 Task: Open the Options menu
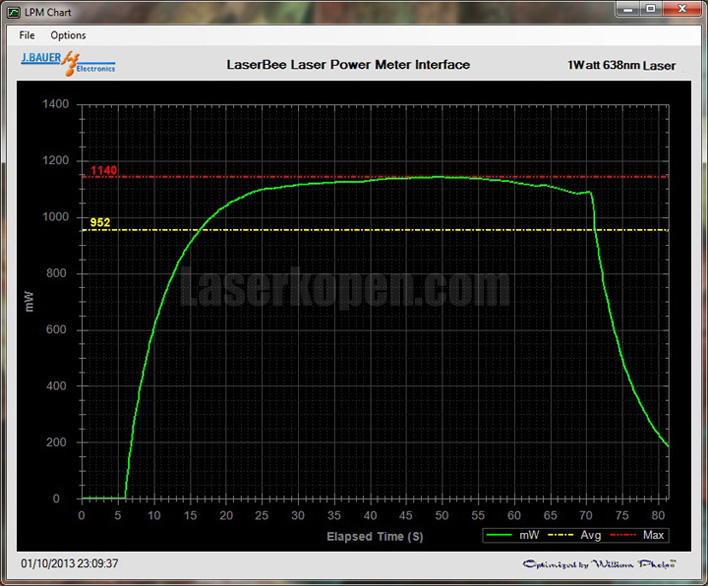click(69, 35)
